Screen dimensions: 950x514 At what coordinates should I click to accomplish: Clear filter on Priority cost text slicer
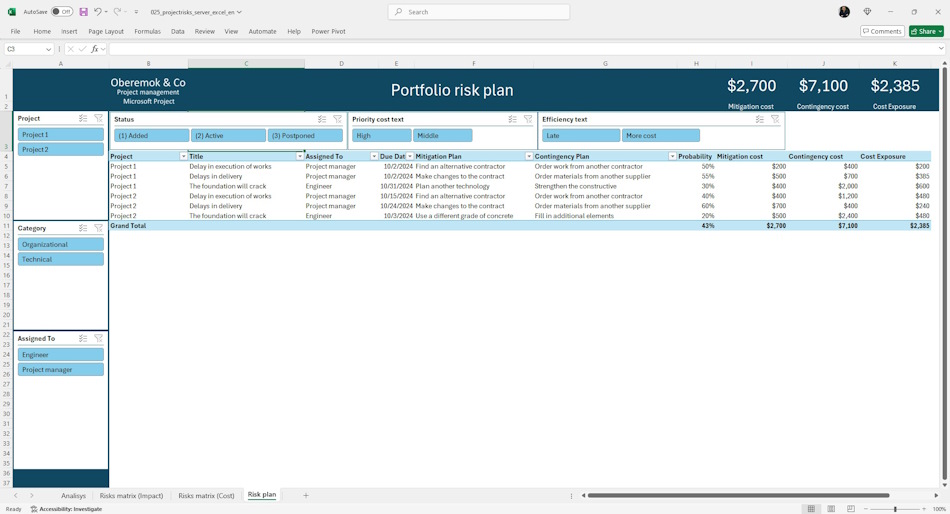[528, 119]
